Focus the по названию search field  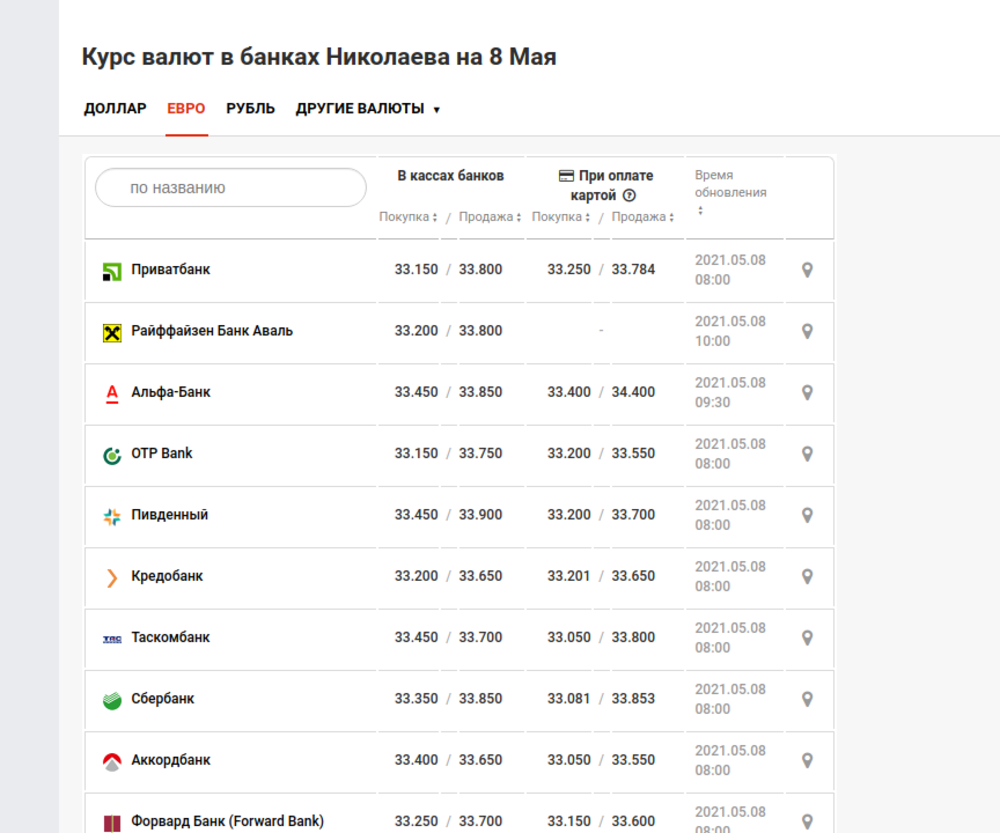[x=231, y=188]
